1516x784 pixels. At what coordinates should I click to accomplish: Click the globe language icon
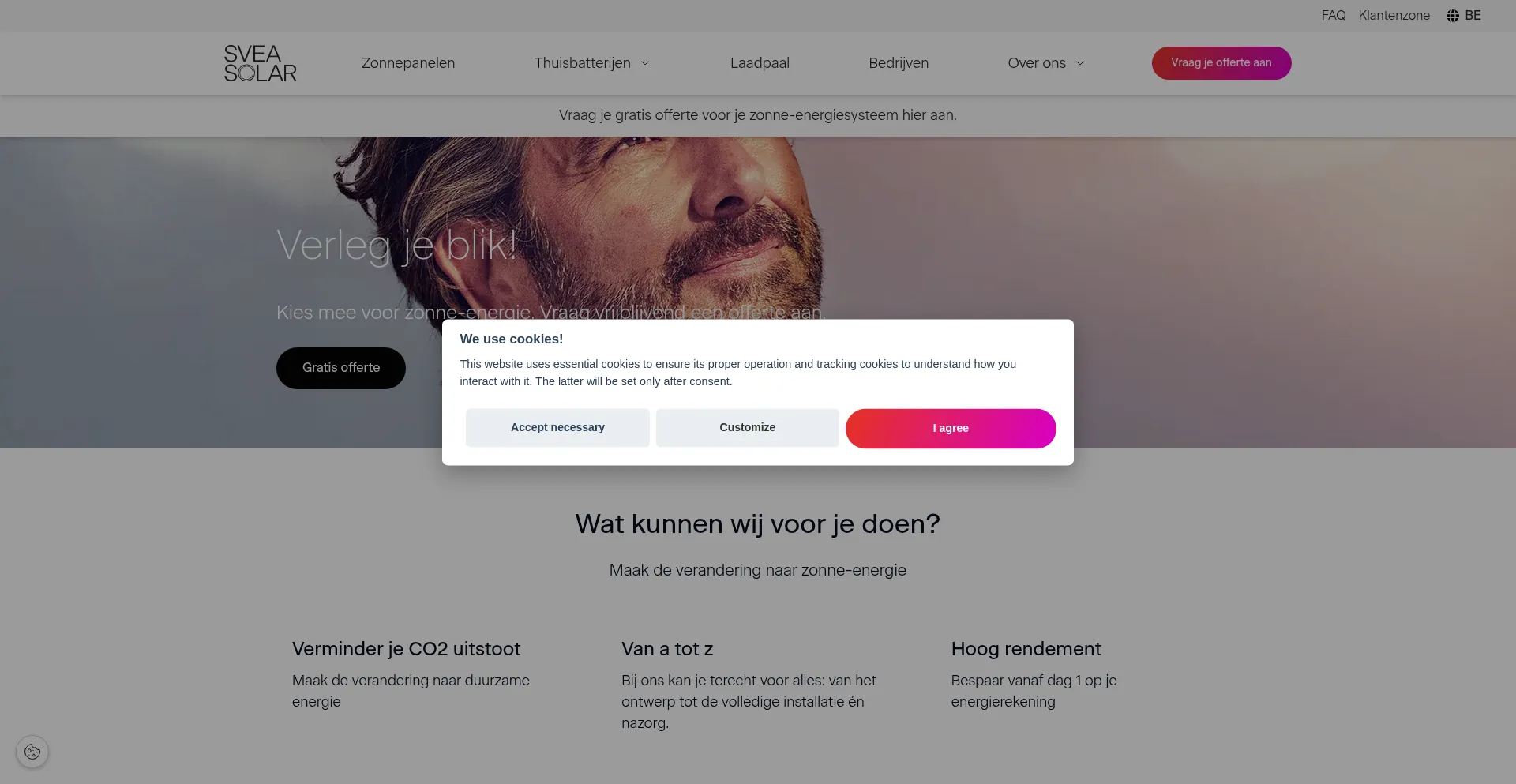(1452, 16)
